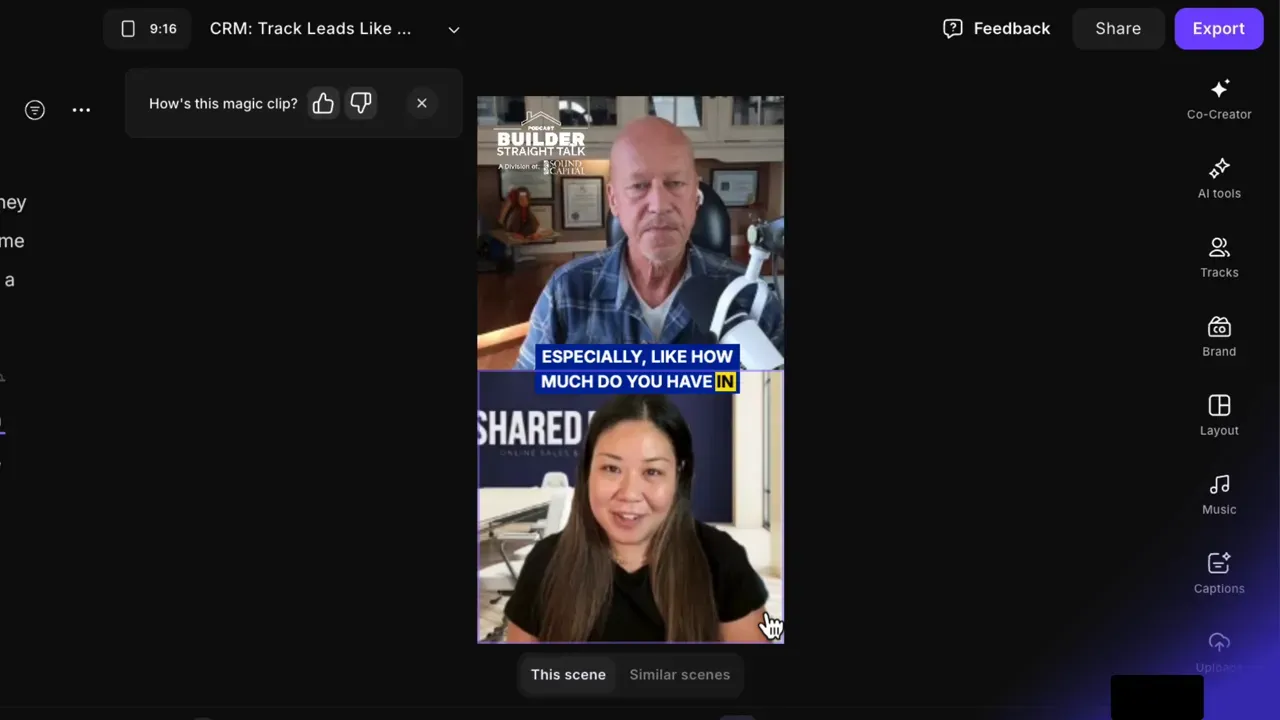Open the Captions panel
The width and height of the screenshot is (1280, 720).
(x=1219, y=574)
